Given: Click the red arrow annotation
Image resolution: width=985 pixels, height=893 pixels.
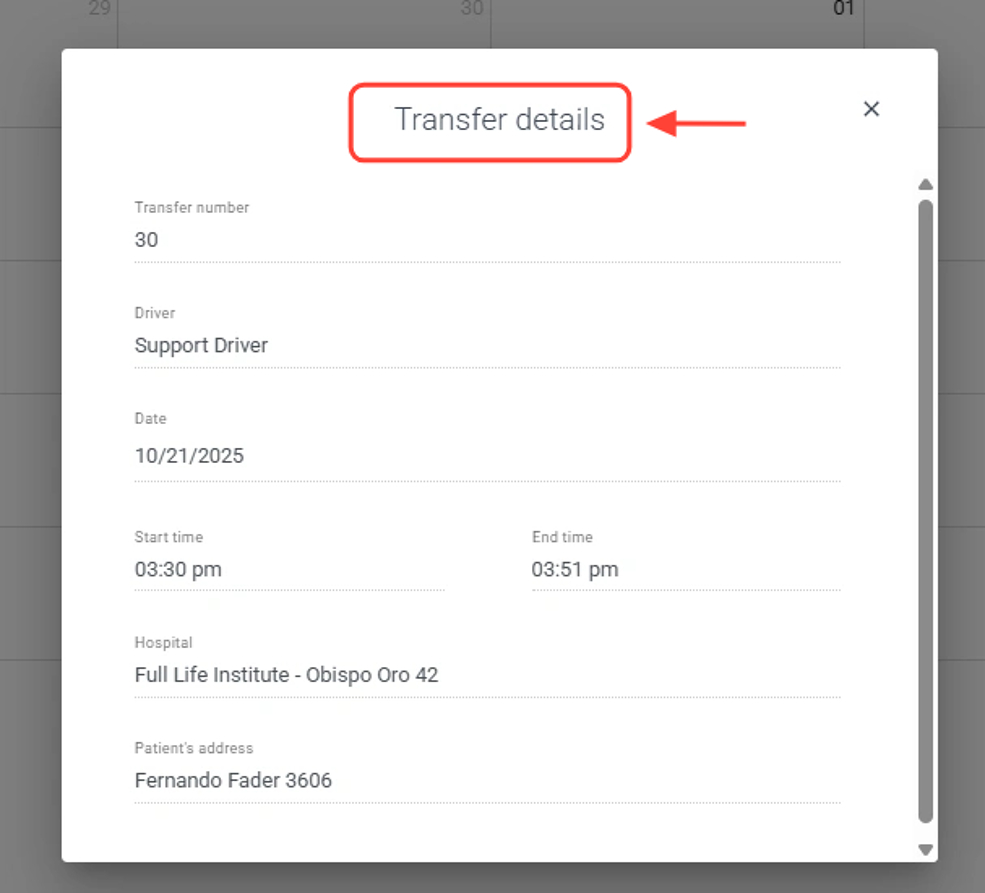Looking at the screenshot, I should click(x=697, y=124).
